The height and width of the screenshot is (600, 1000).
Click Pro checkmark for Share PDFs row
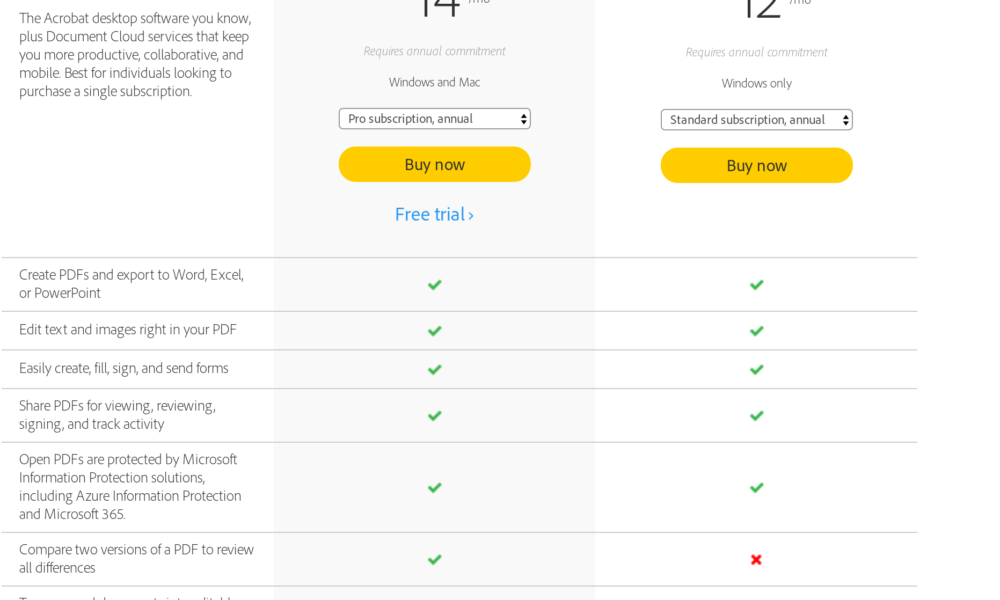[x=434, y=416]
